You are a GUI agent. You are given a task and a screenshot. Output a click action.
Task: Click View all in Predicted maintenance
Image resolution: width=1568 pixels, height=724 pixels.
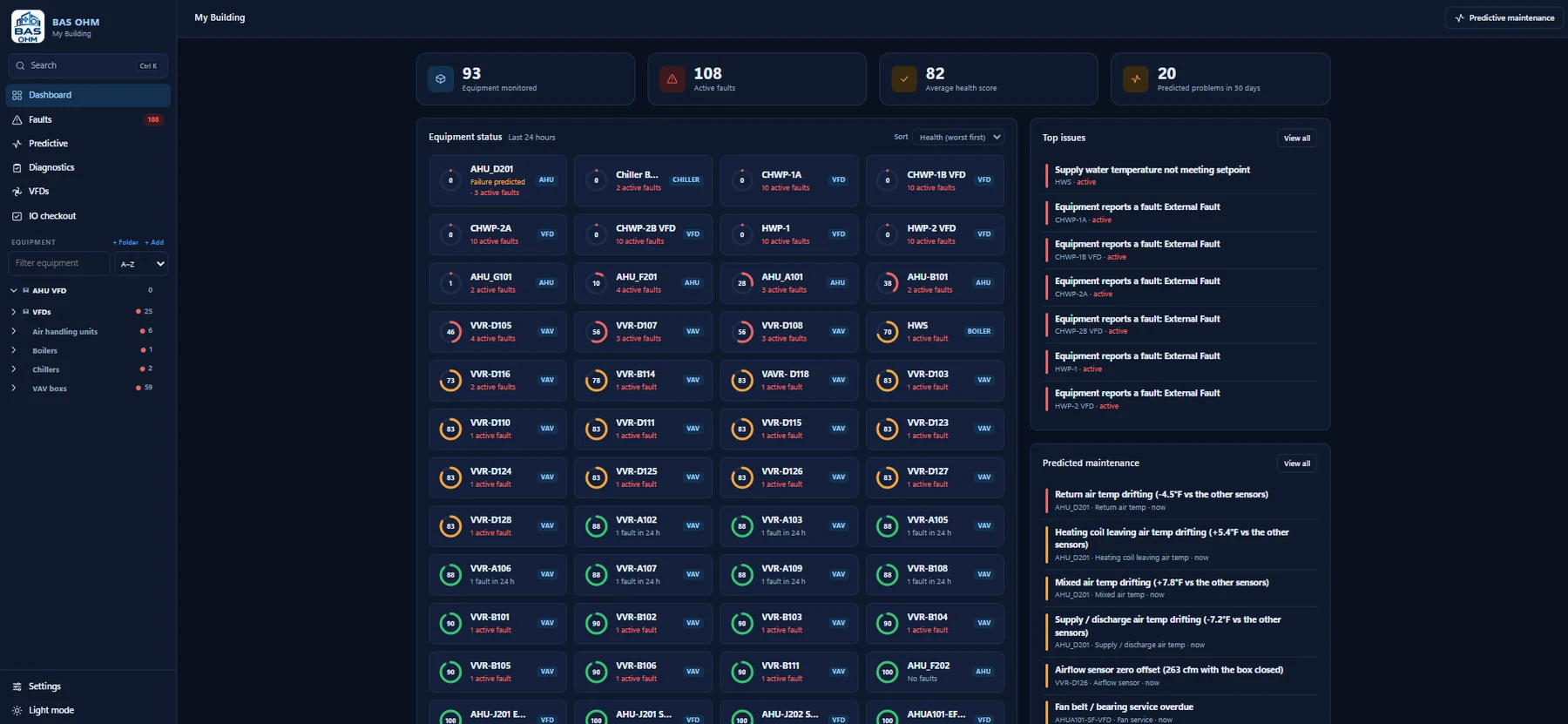pos(1296,463)
